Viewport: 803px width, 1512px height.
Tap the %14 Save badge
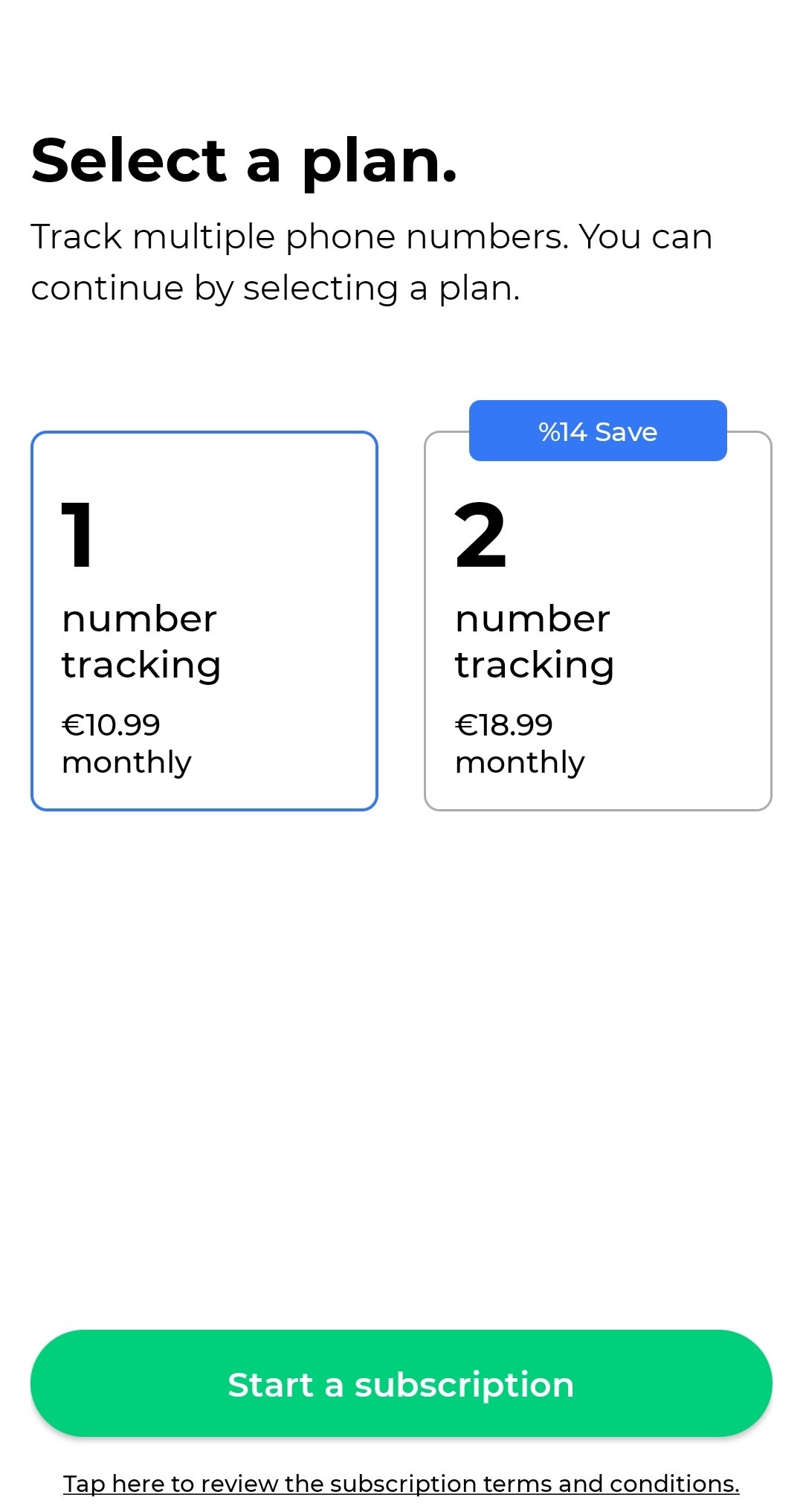tap(598, 431)
